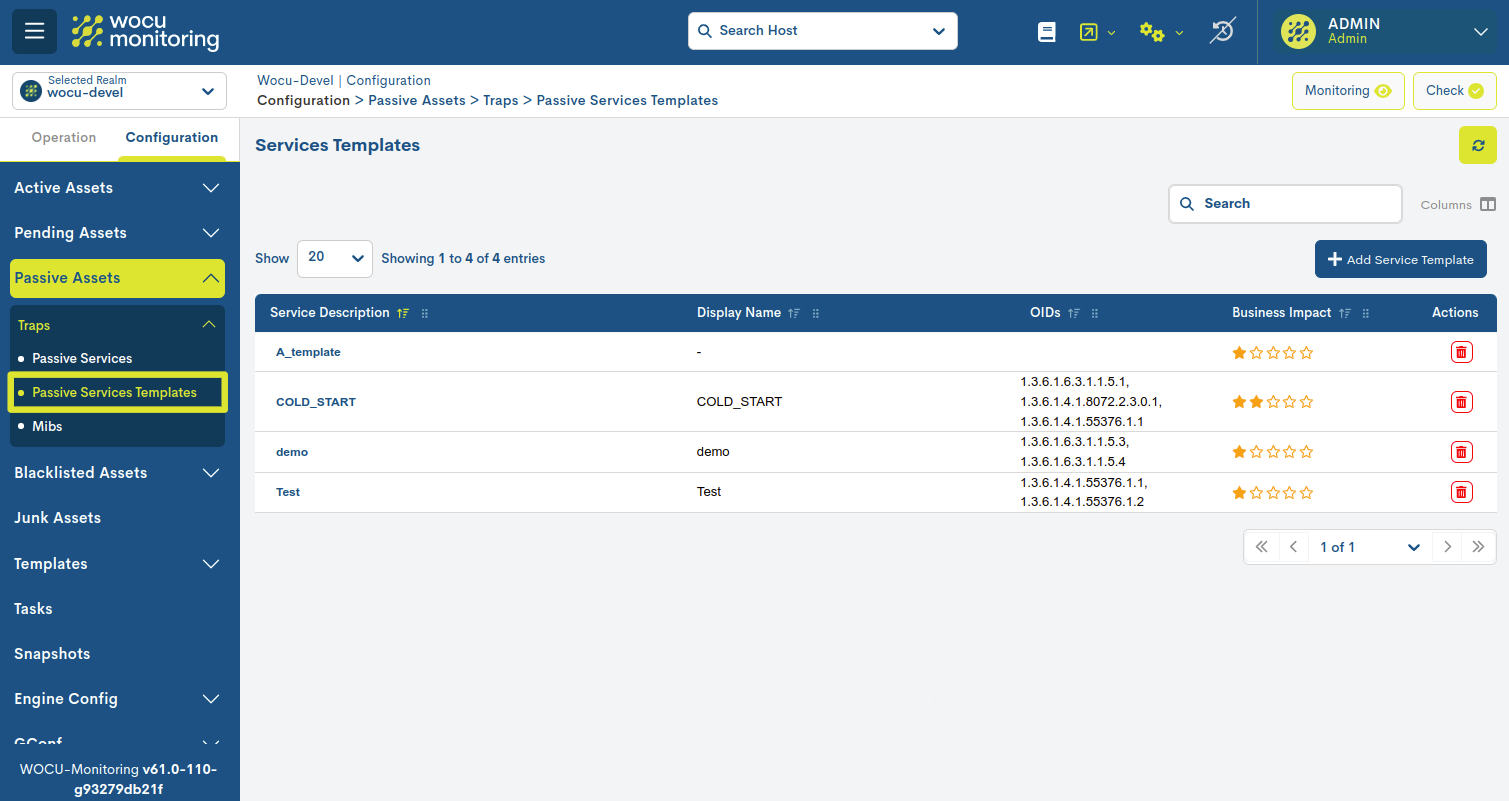
Task: Click the ADMIN user avatar
Action: [1298, 31]
